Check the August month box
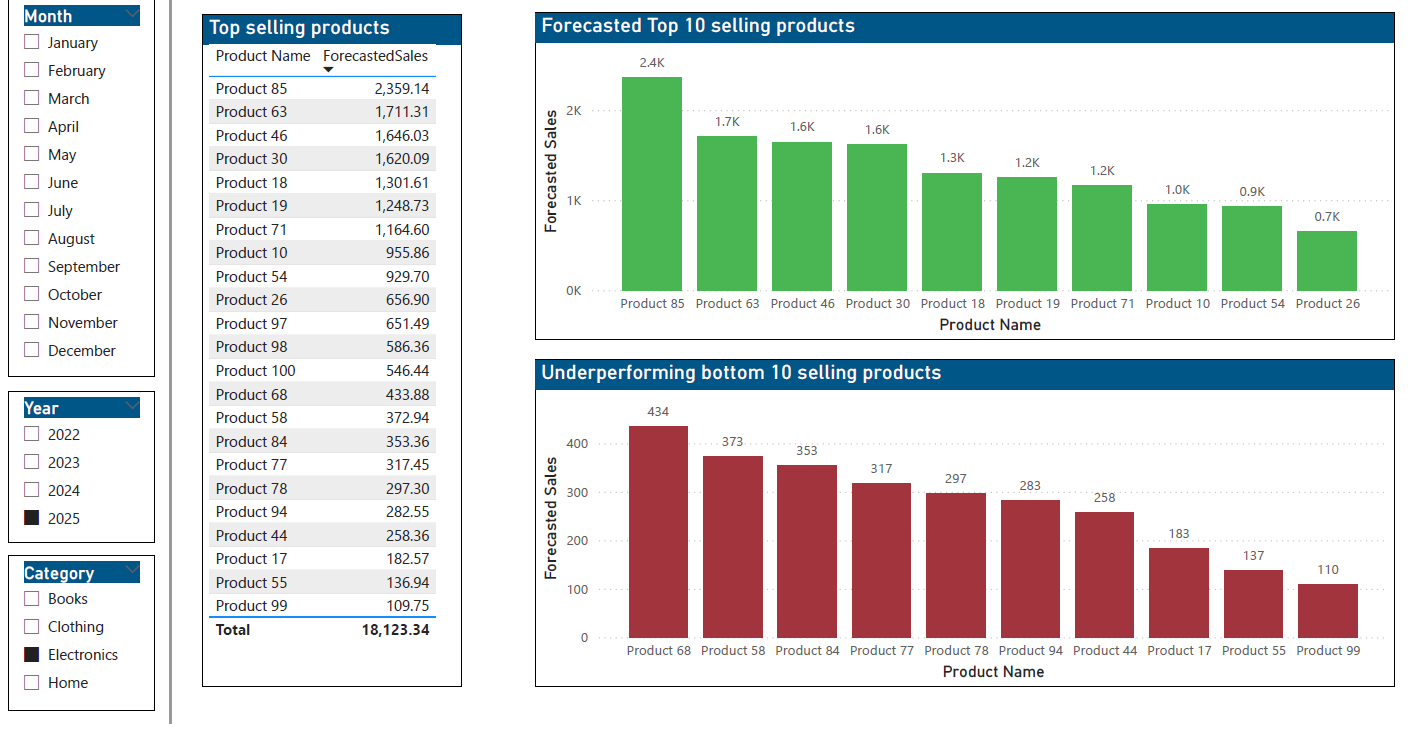Image resolution: width=1408 pixels, height=733 pixels. (32, 238)
